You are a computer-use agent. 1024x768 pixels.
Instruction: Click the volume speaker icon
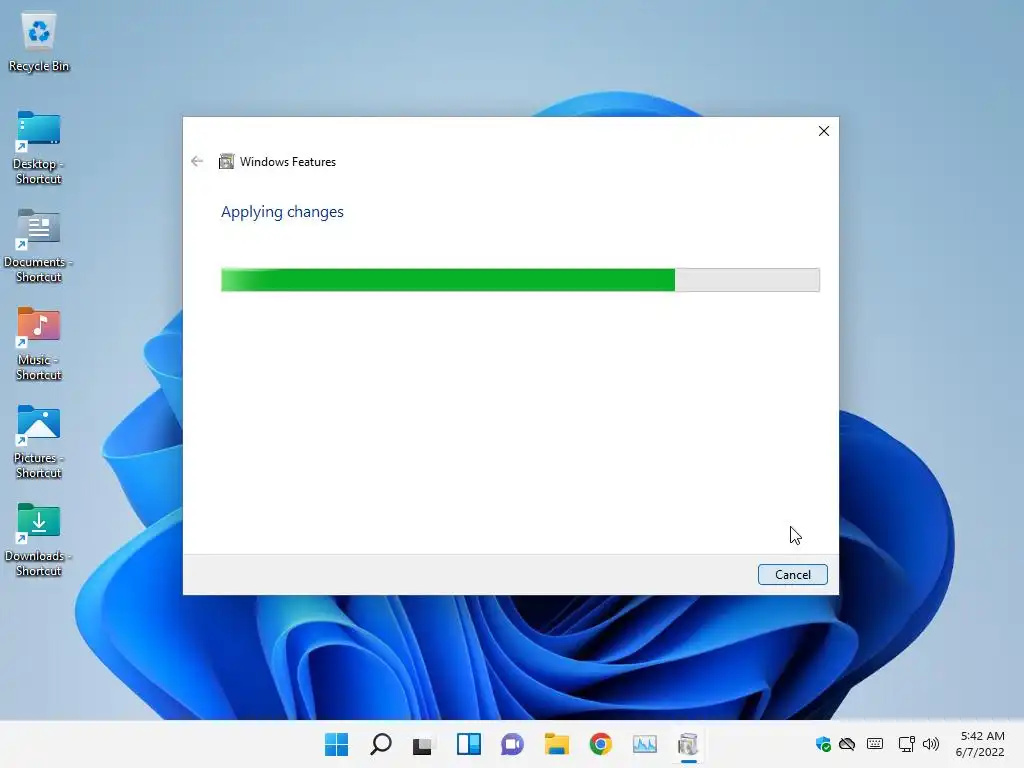pos(931,744)
